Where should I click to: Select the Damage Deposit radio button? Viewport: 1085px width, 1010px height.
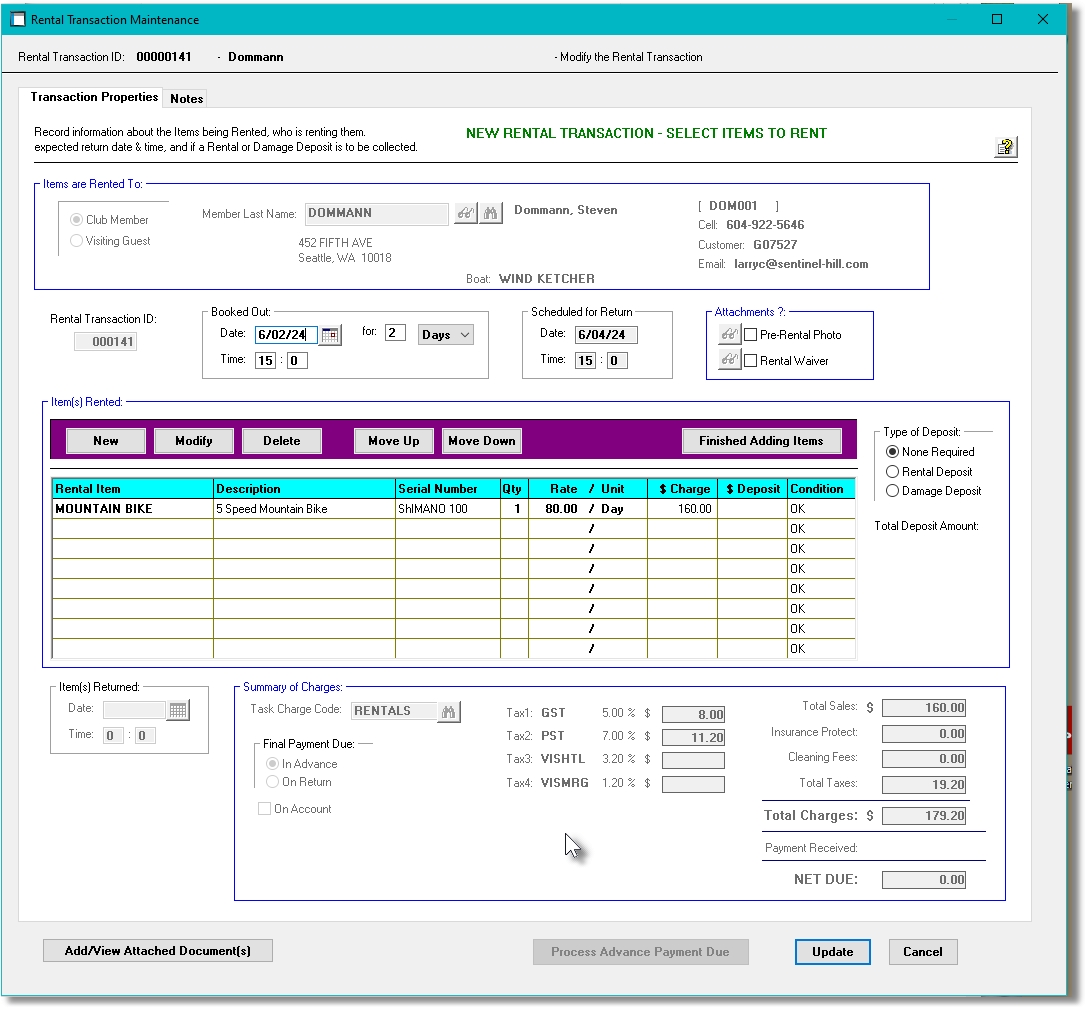891,490
